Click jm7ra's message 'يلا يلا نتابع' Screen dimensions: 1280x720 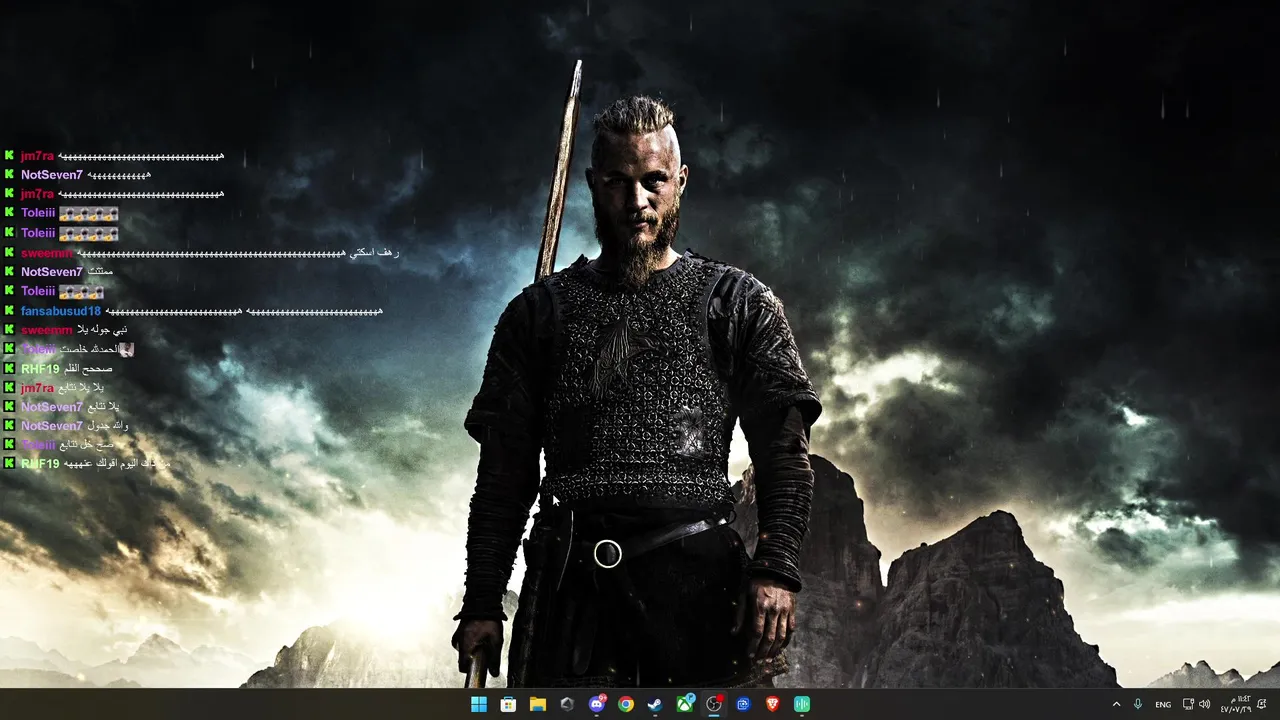(x=81, y=388)
